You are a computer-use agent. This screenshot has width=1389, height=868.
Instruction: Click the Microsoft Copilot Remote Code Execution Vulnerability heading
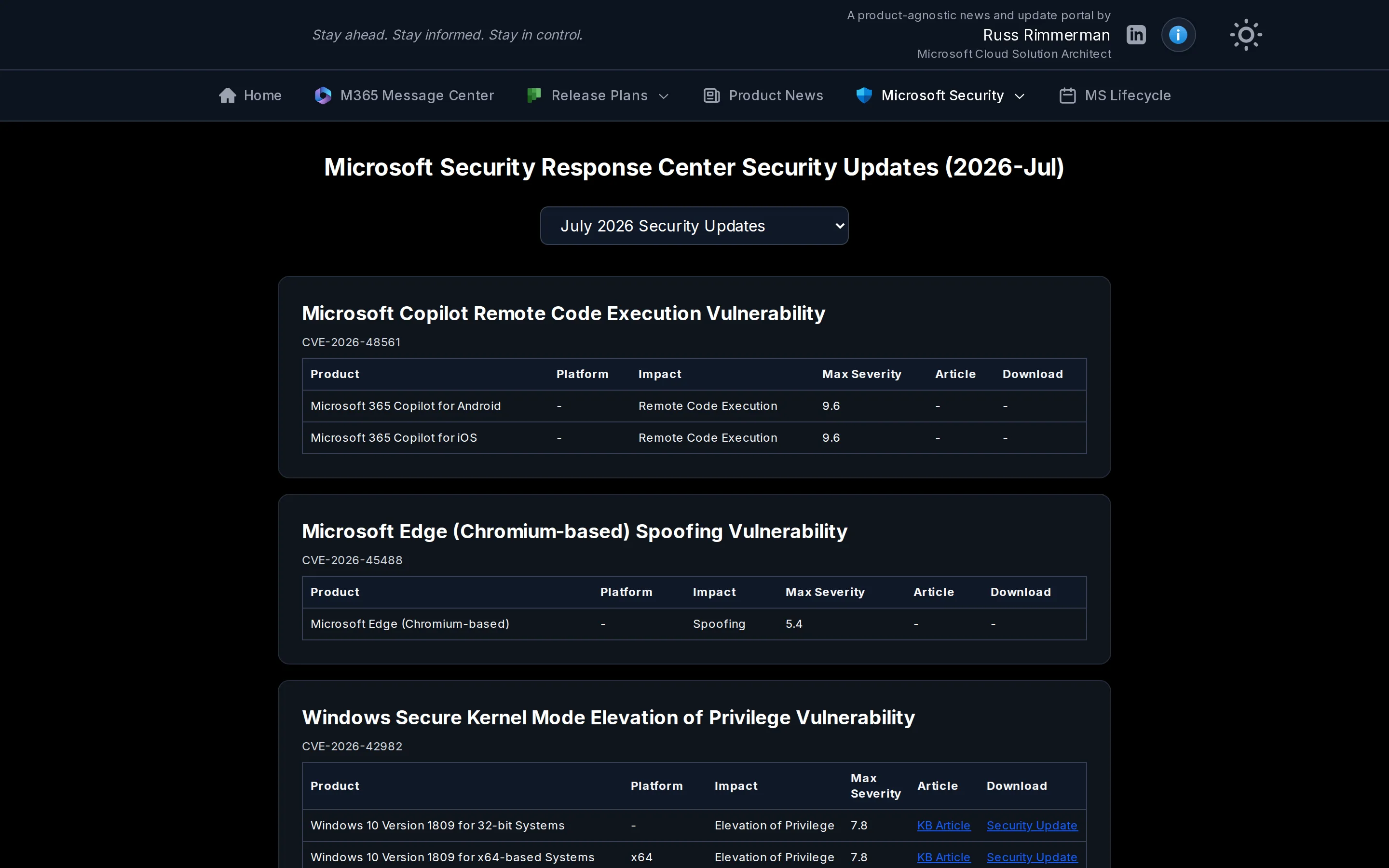point(564,313)
